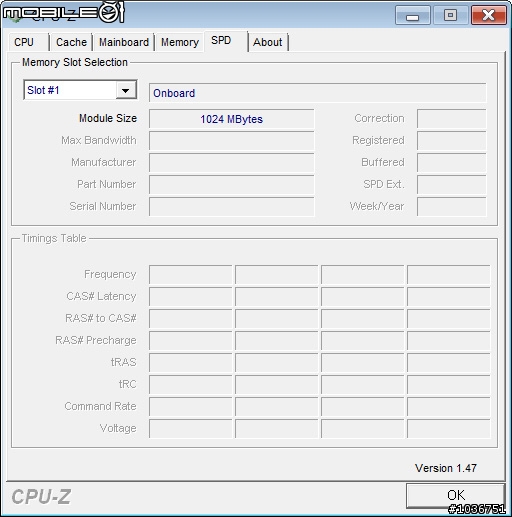Click the Max Bandwidth field
This screenshot has height=517, width=512.
tap(231, 141)
